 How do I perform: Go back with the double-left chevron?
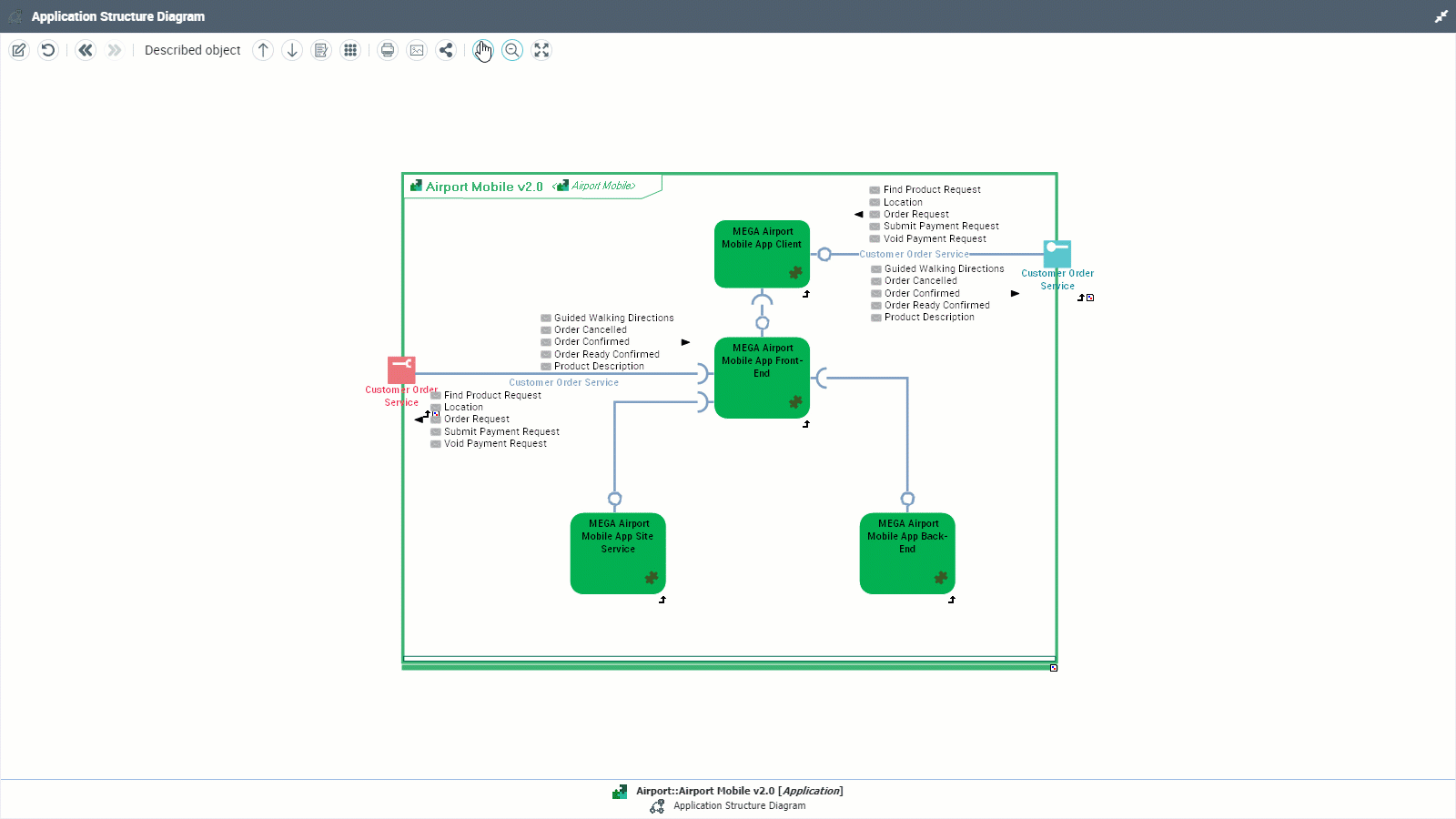(86, 50)
